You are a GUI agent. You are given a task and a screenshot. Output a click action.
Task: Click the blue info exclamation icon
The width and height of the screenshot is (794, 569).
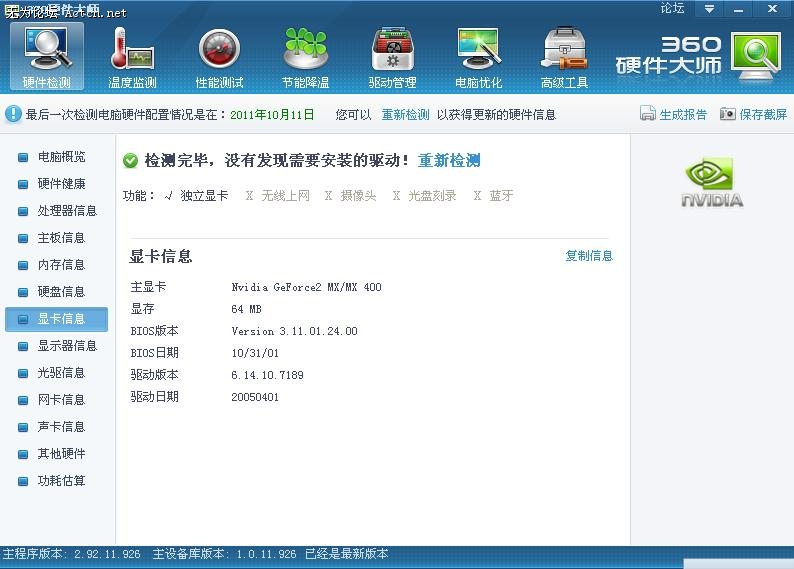13,114
